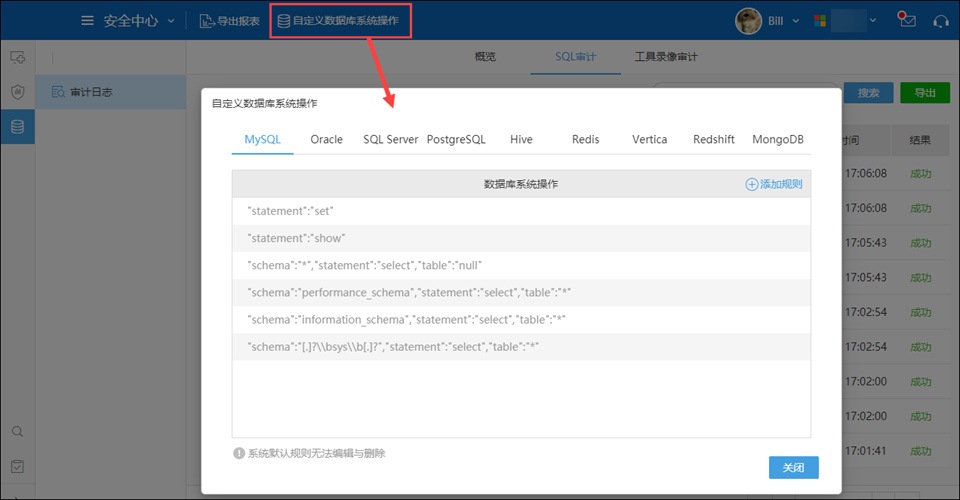Open 自定义数据库系统操作 in the top toolbar
The width and height of the screenshot is (960, 500).
tap(341, 21)
